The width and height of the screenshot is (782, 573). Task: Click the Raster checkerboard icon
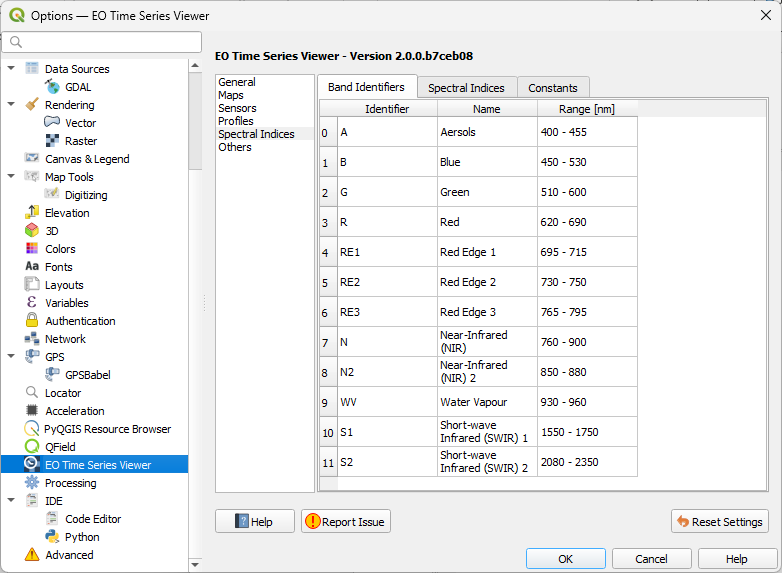point(52,141)
